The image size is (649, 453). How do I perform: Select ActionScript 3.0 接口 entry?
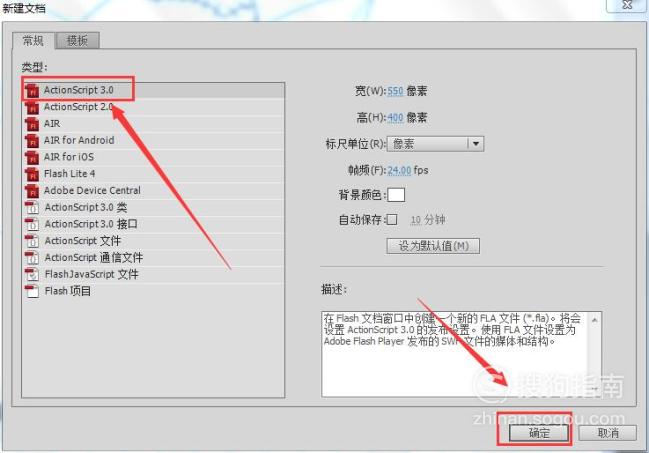point(153,224)
